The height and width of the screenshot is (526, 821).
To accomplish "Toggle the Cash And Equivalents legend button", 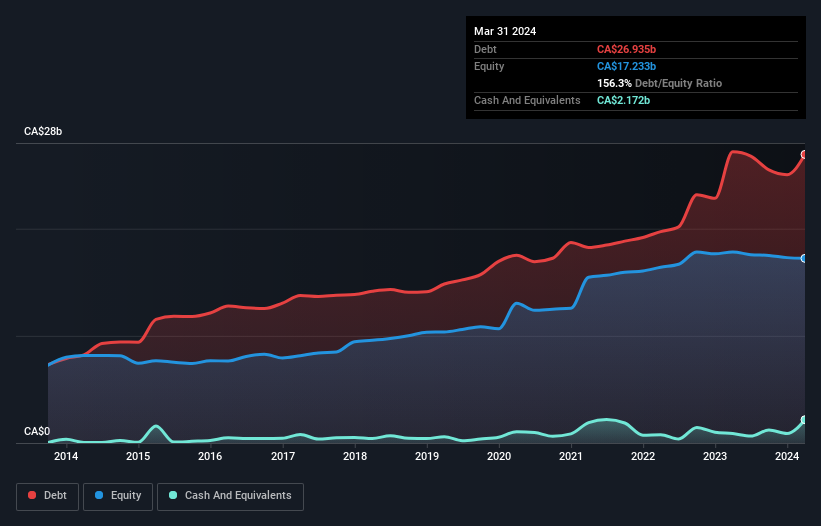I will click(230, 496).
